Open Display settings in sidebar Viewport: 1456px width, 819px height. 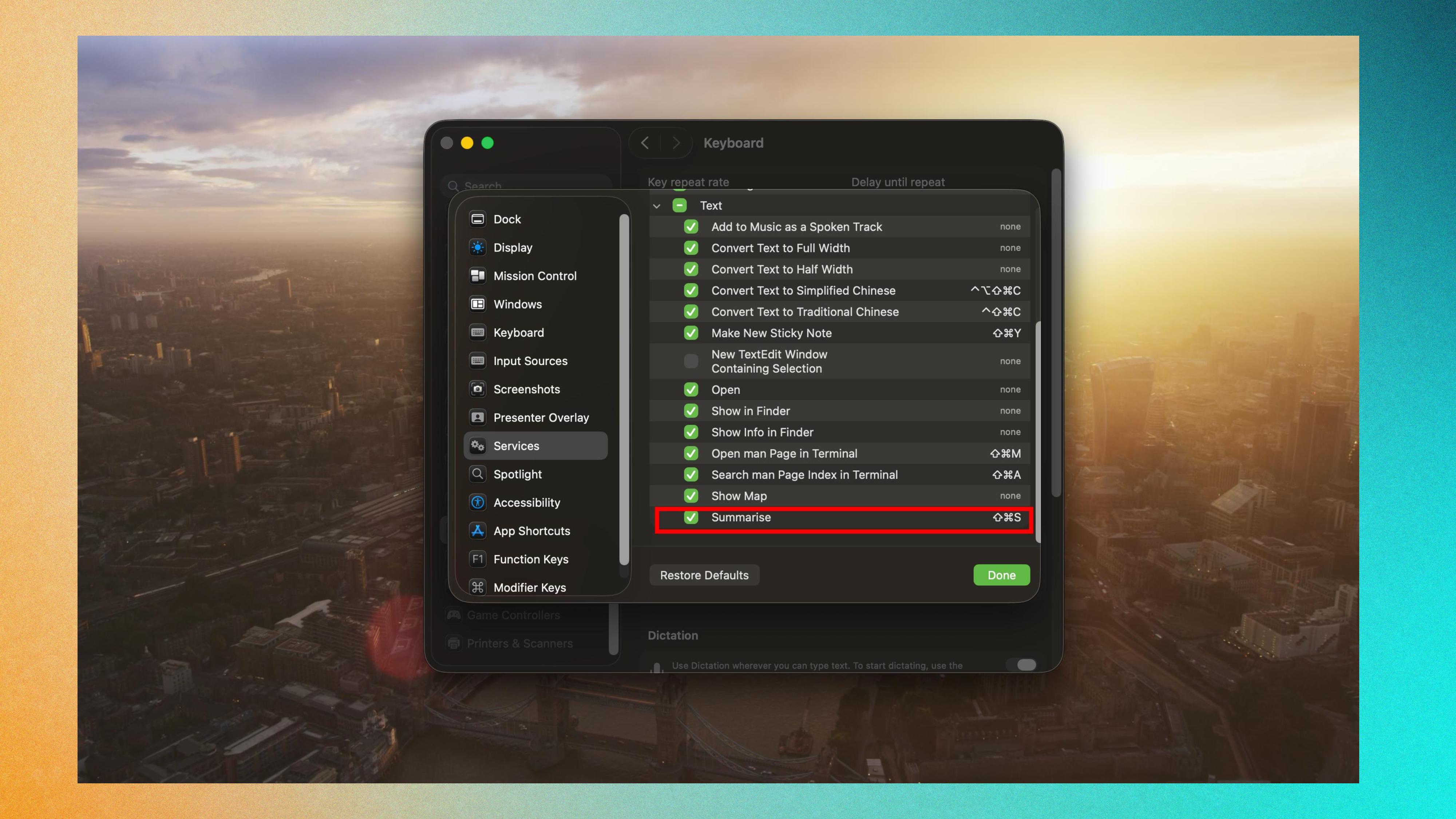[478, 247]
